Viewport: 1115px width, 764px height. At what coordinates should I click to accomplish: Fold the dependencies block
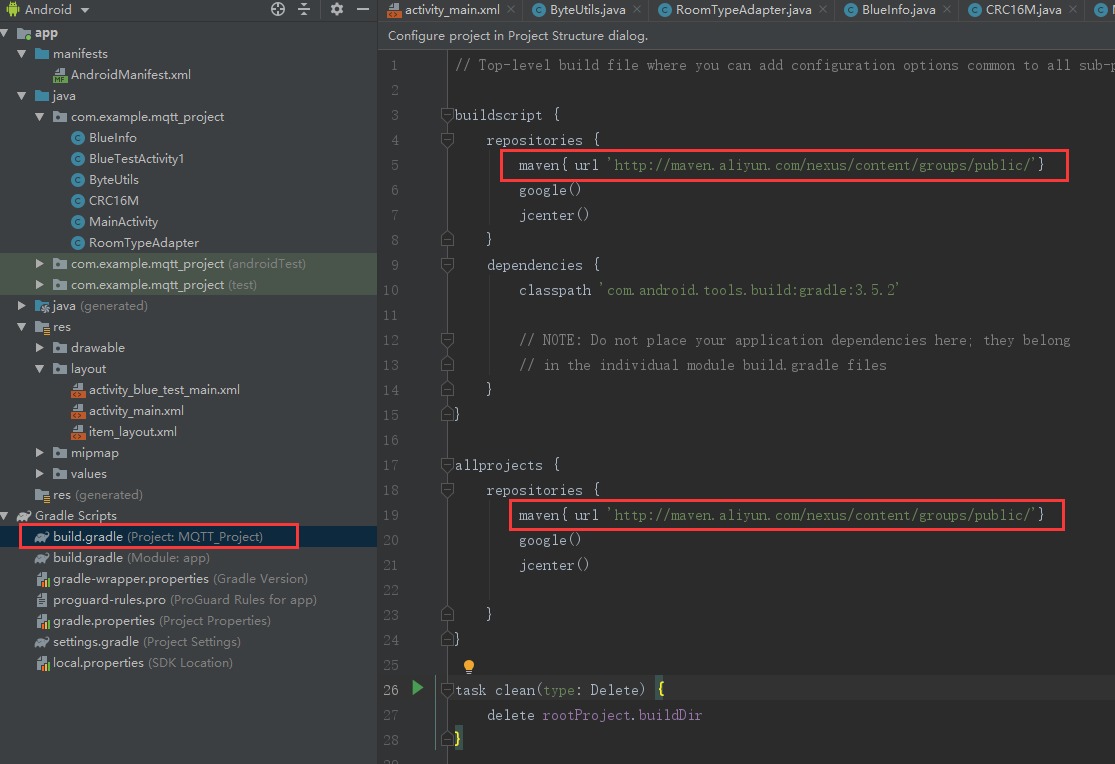447,265
